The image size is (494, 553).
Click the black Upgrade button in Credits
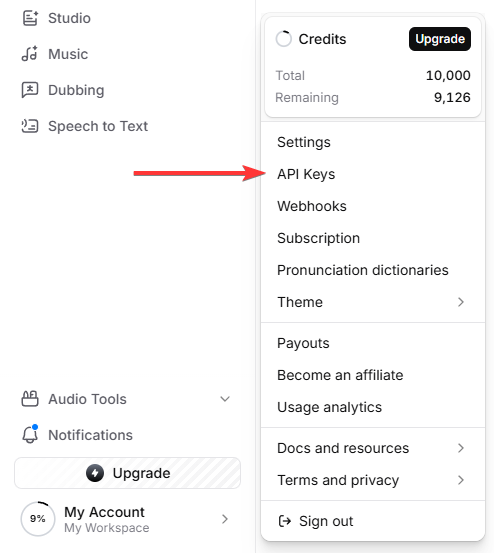coord(440,39)
